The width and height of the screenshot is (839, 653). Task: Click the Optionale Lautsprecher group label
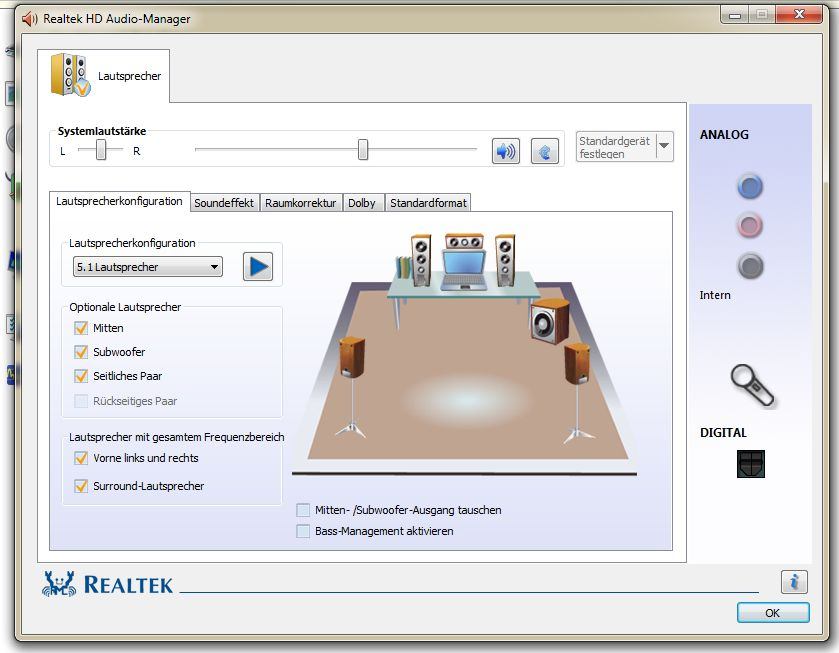pyautogui.click(x=125, y=307)
